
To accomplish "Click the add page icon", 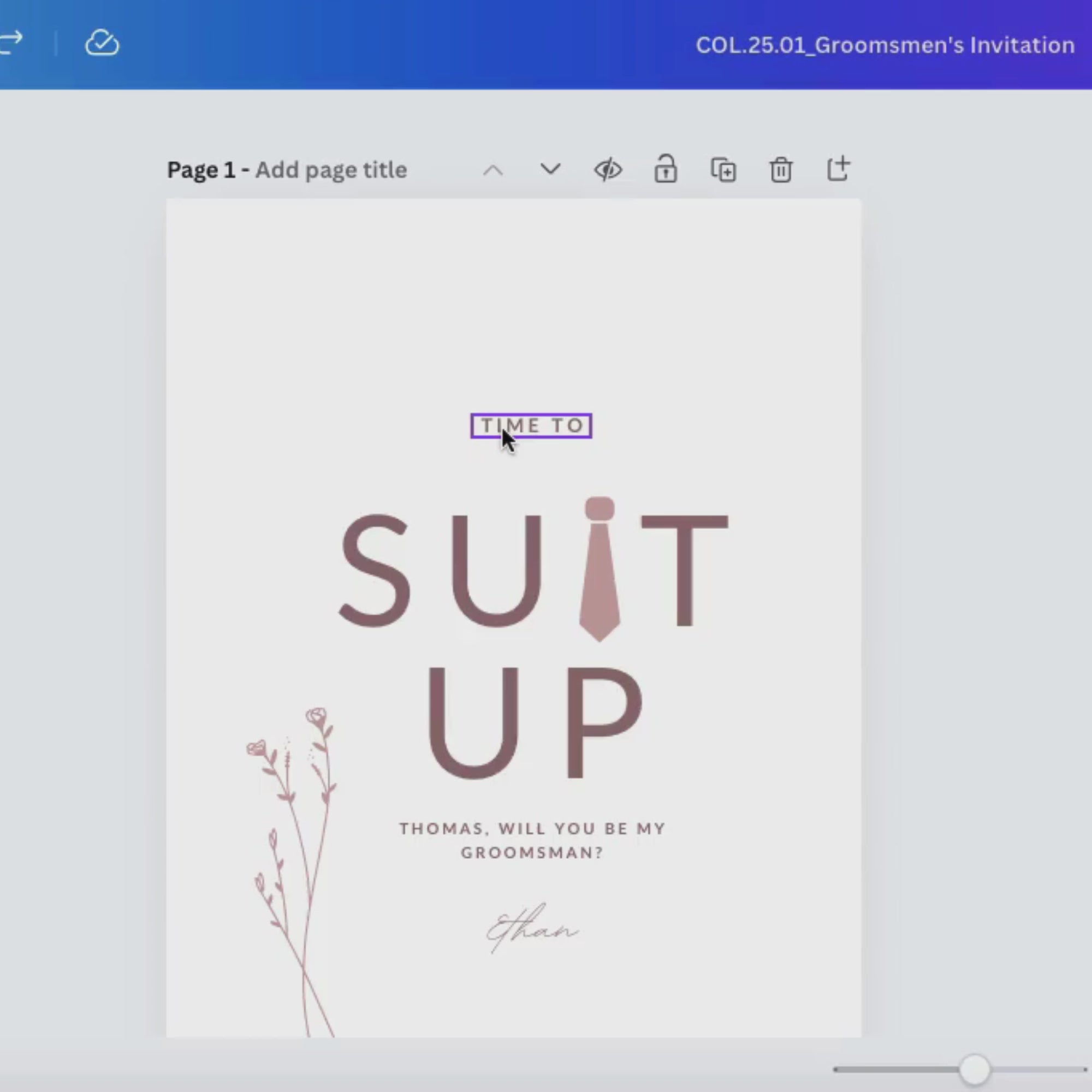I will tap(838, 168).
